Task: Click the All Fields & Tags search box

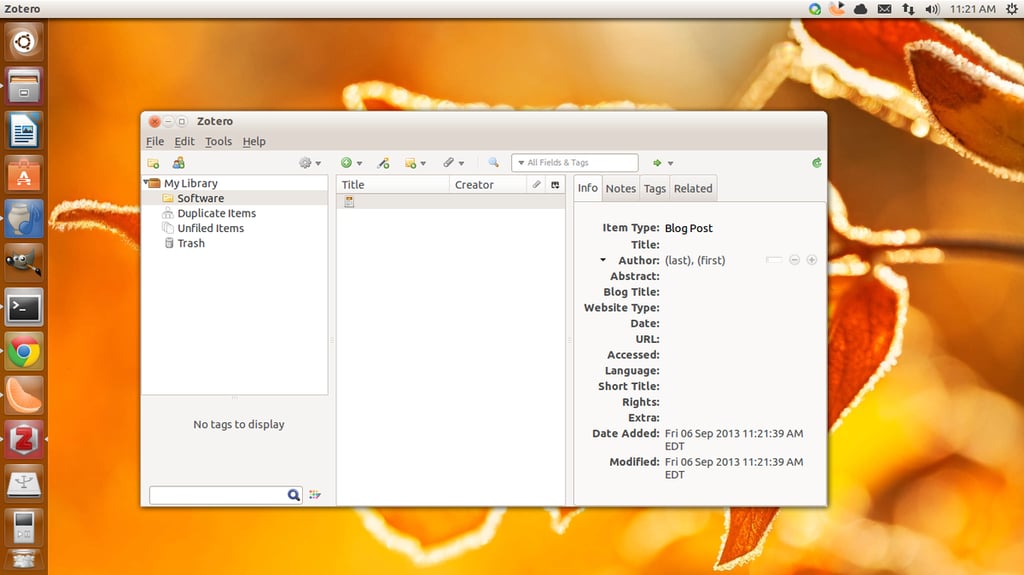Action: point(575,163)
